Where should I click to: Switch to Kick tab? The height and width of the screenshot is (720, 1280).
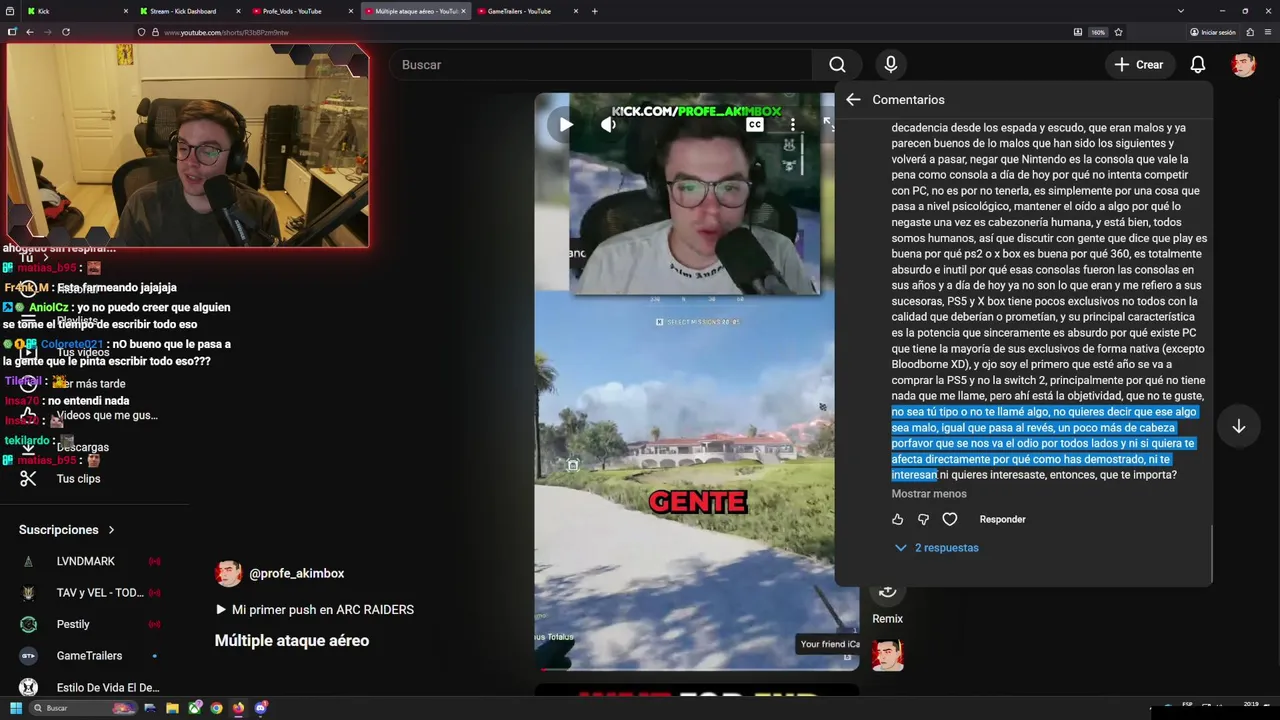tap(78, 11)
